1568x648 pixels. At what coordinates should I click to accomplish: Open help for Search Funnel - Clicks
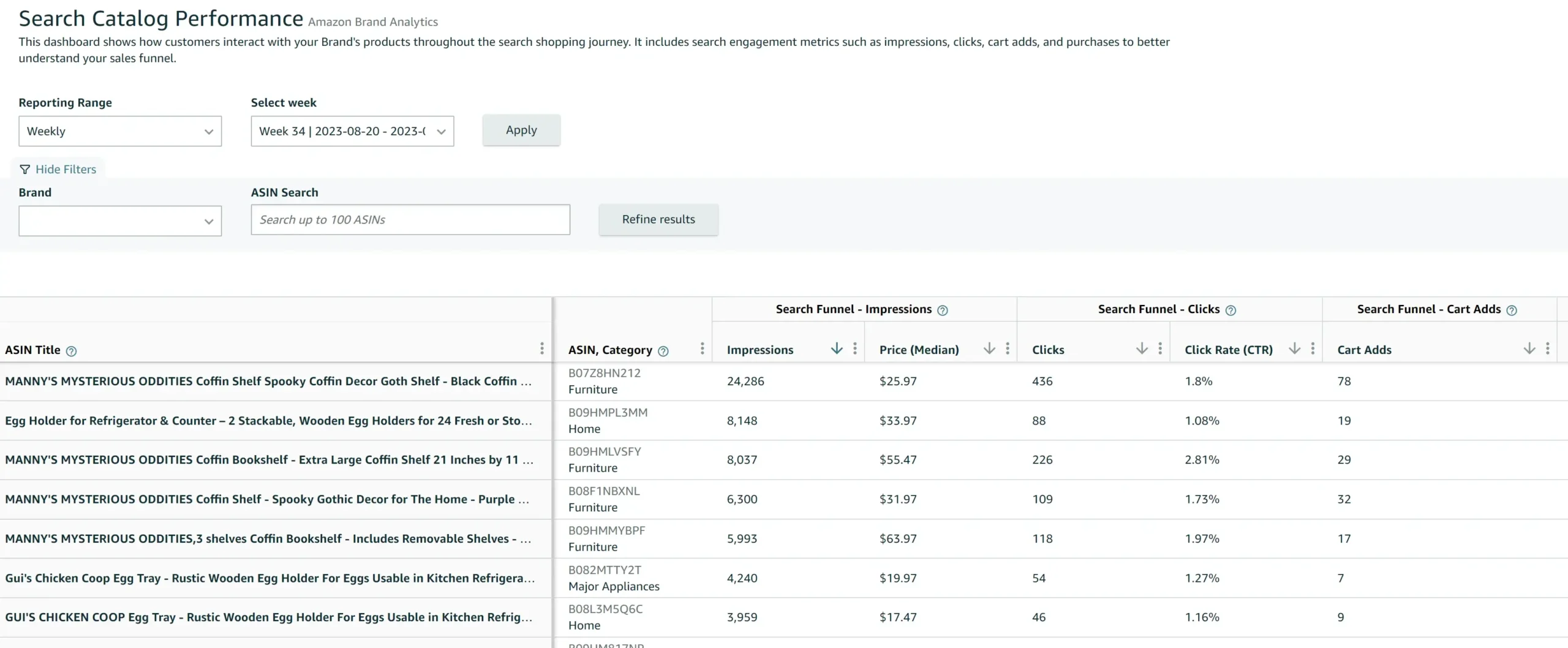pyautogui.click(x=1232, y=310)
